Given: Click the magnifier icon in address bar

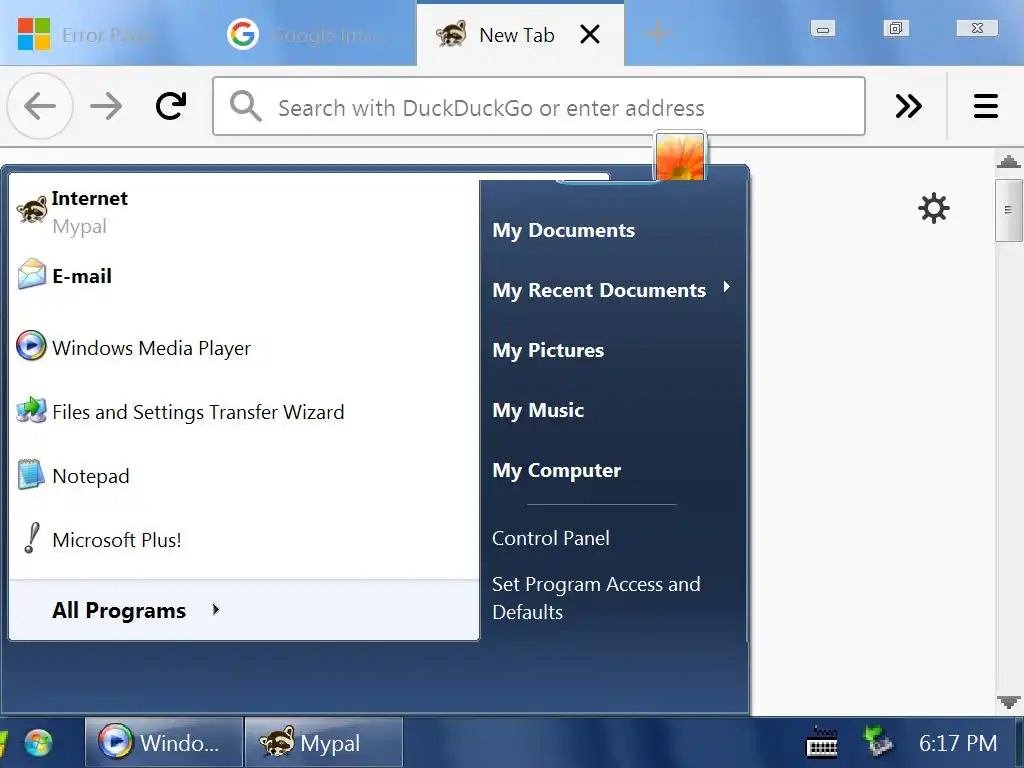Looking at the screenshot, I should [246, 106].
